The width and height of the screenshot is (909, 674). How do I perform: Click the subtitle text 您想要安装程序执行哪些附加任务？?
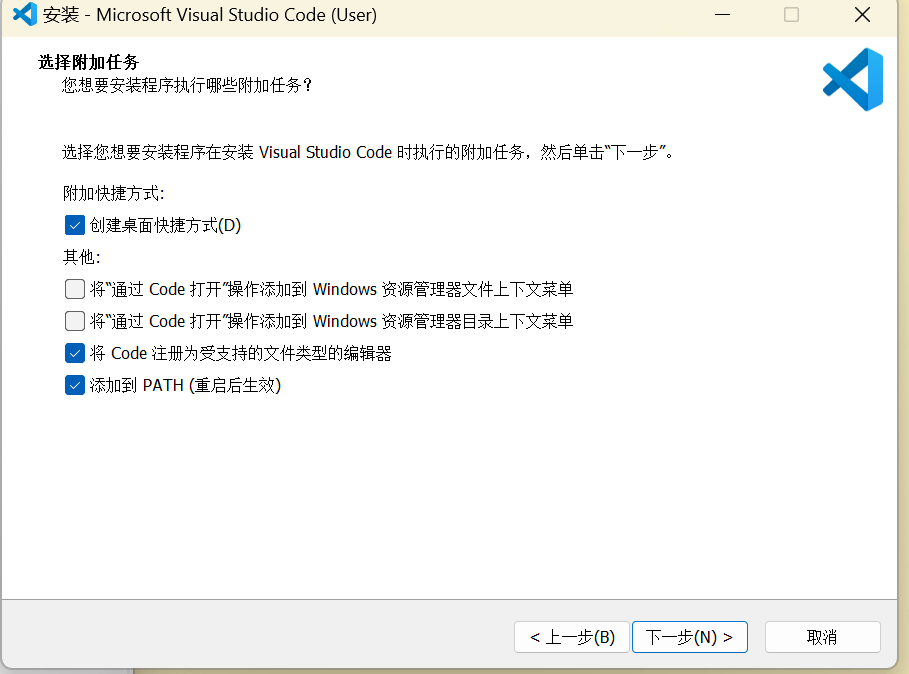coord(187,86)
